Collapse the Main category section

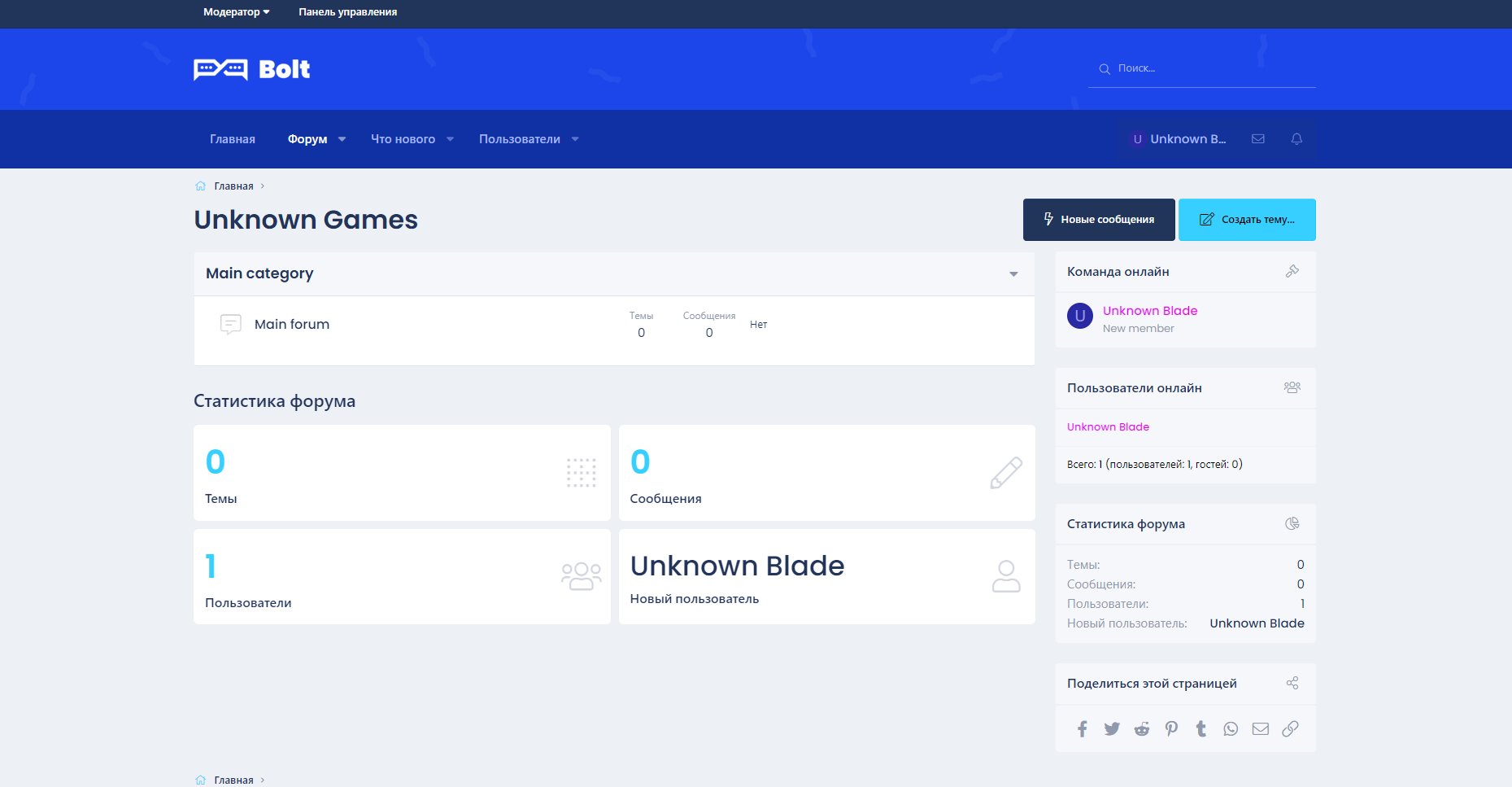tap(1013, 274)
